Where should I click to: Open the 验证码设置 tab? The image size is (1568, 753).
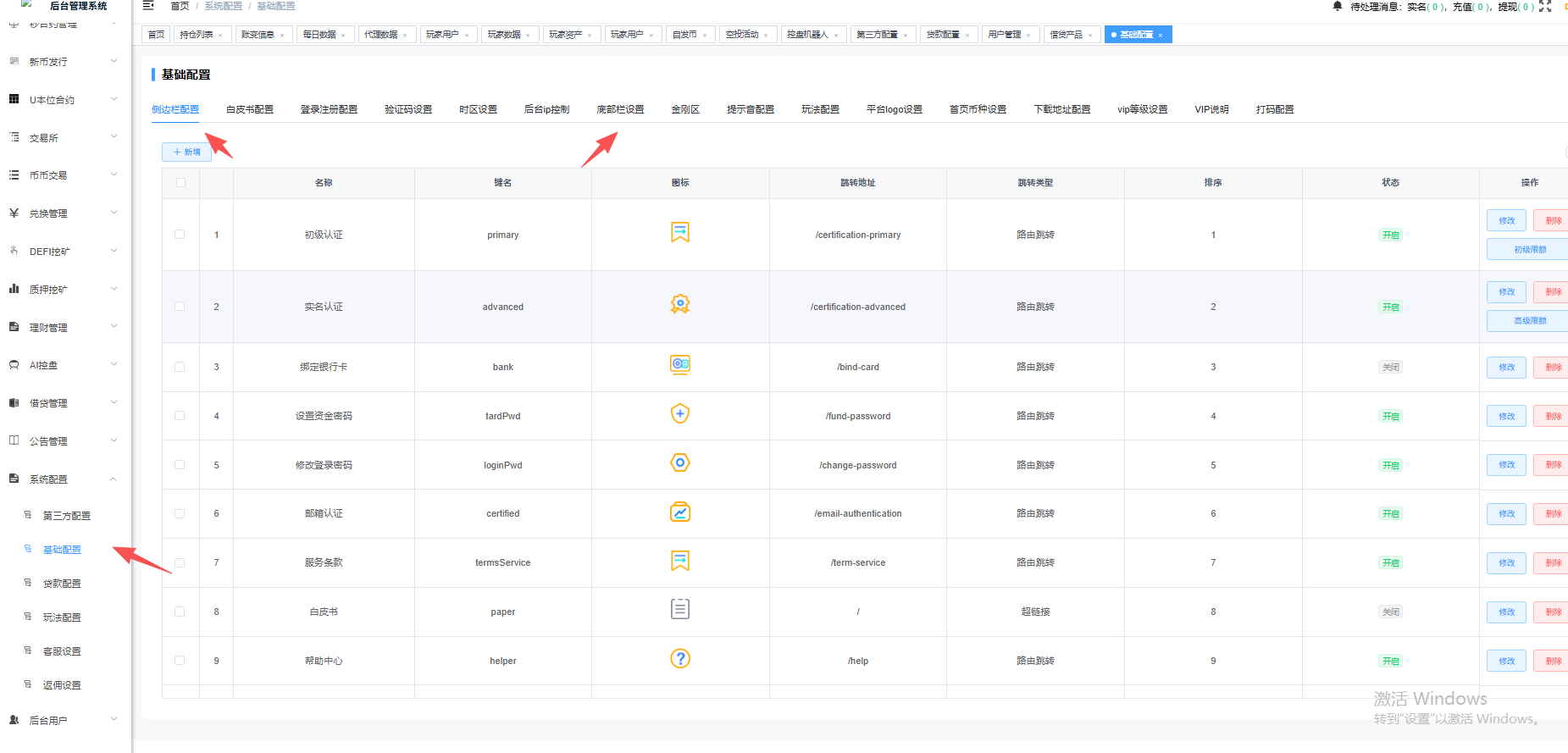[x=408, y=109]
